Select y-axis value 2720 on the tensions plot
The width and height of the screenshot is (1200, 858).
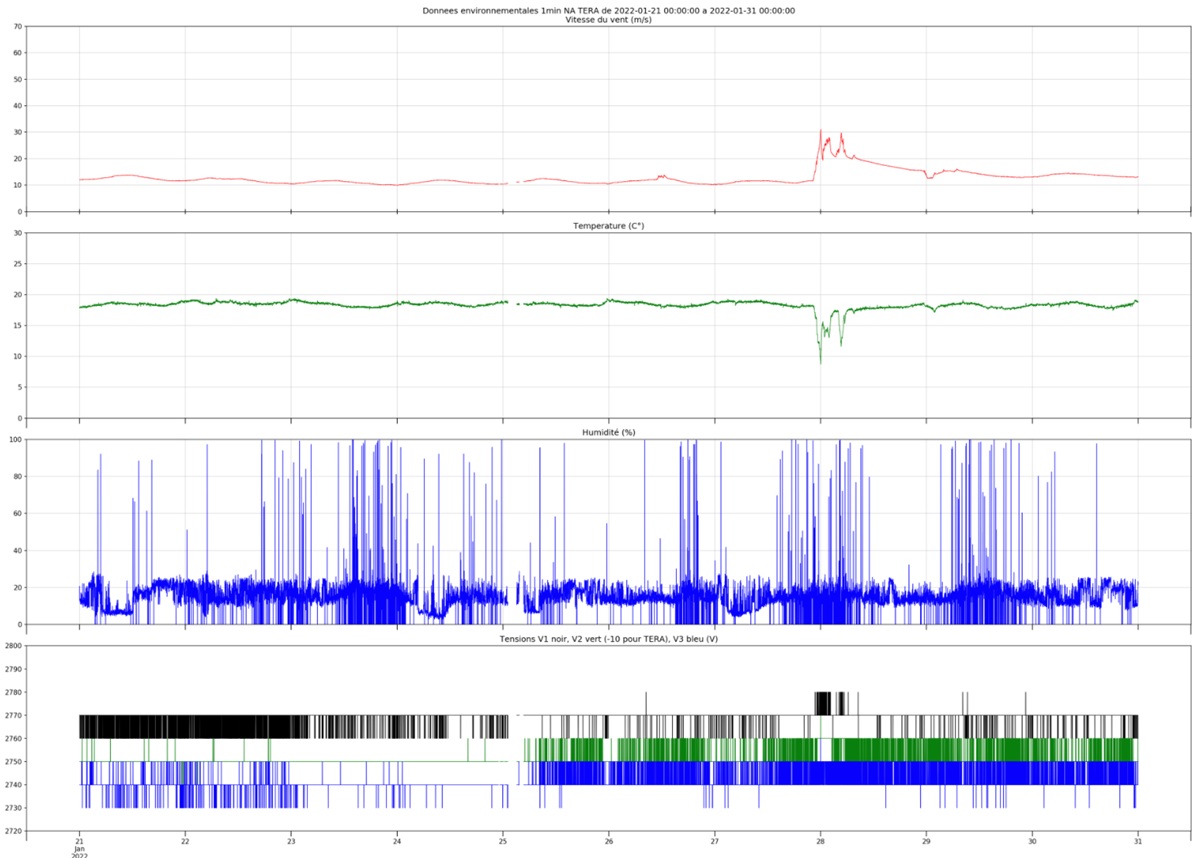(x=12, y=831)
